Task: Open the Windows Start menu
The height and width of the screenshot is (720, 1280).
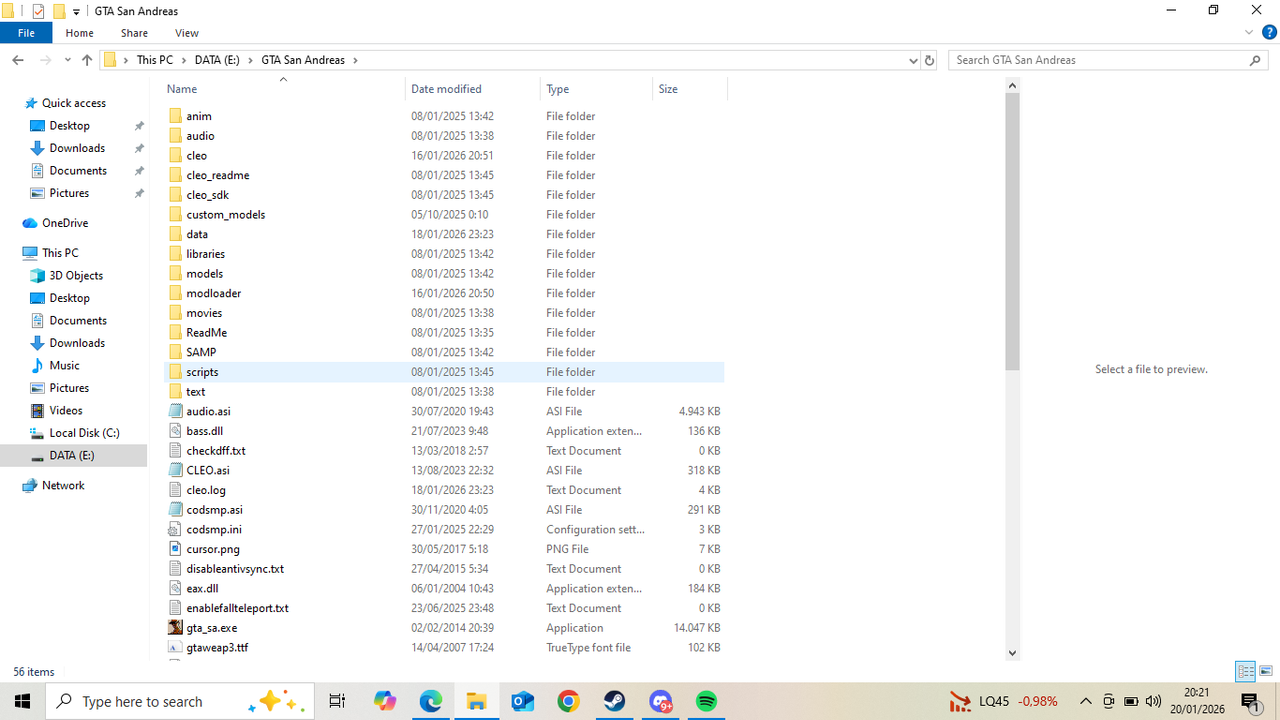Action: [22, 701]
